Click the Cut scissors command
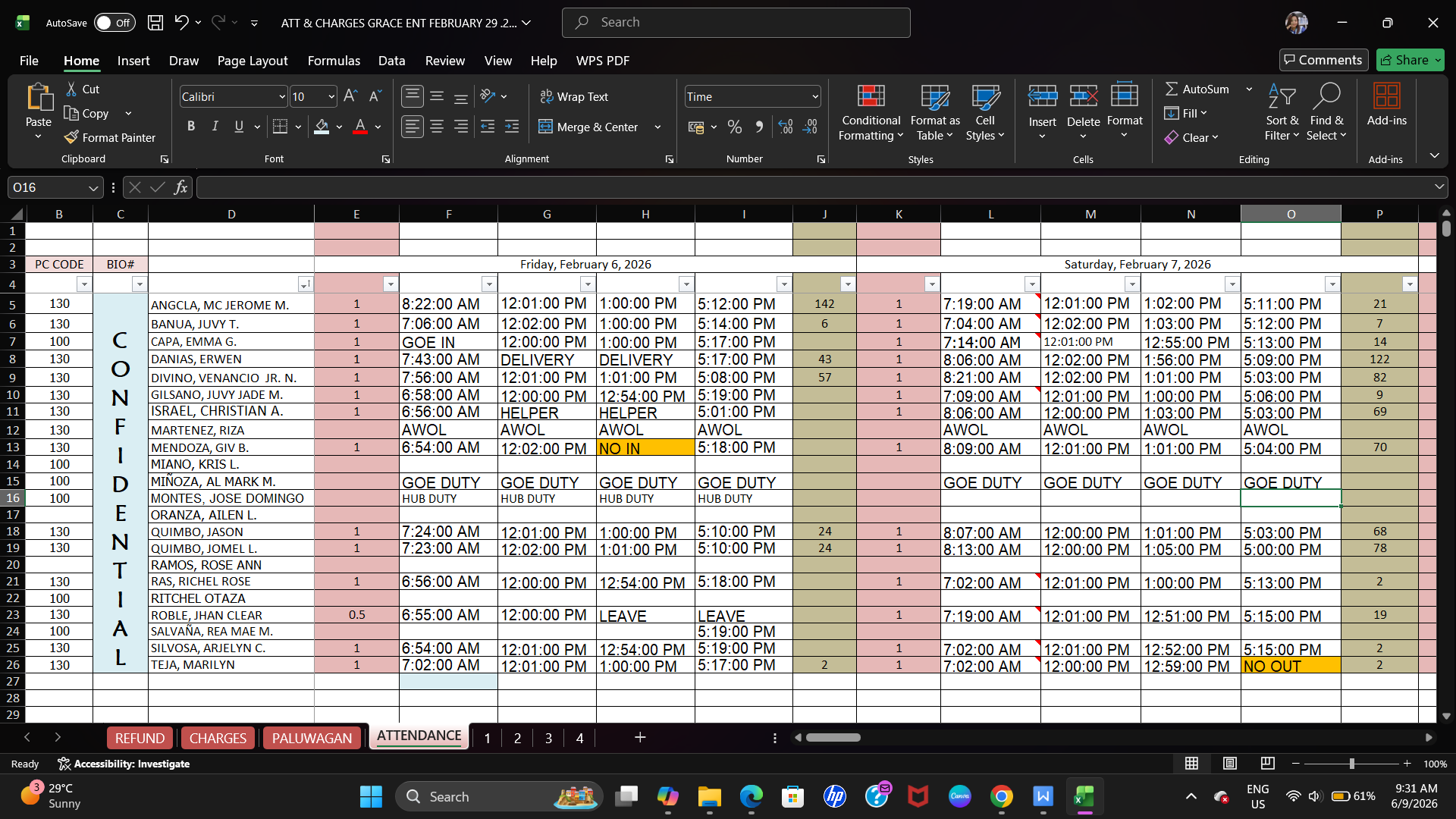 (83, 89)
